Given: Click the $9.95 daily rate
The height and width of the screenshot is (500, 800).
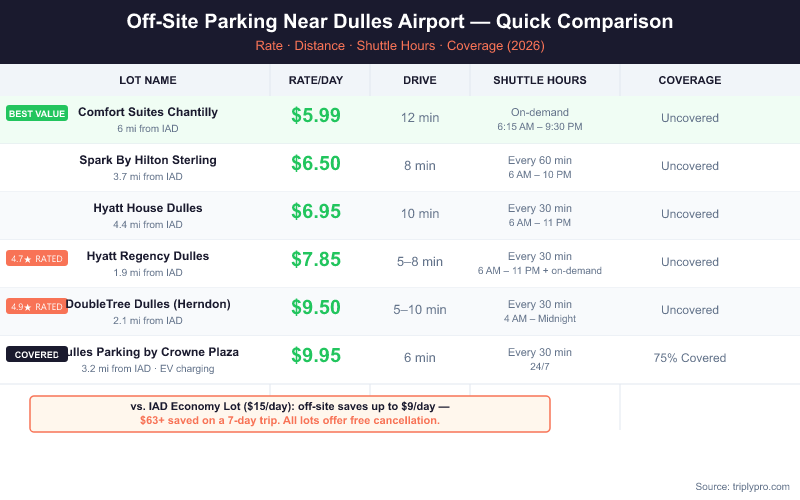Looking at the screenshot, I should [315, 356].
